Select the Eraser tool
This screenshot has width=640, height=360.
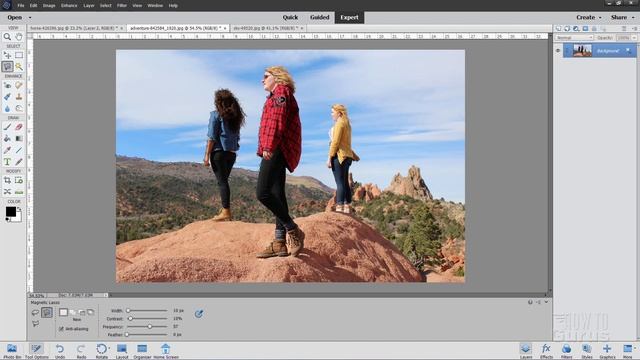coord(19,127)
